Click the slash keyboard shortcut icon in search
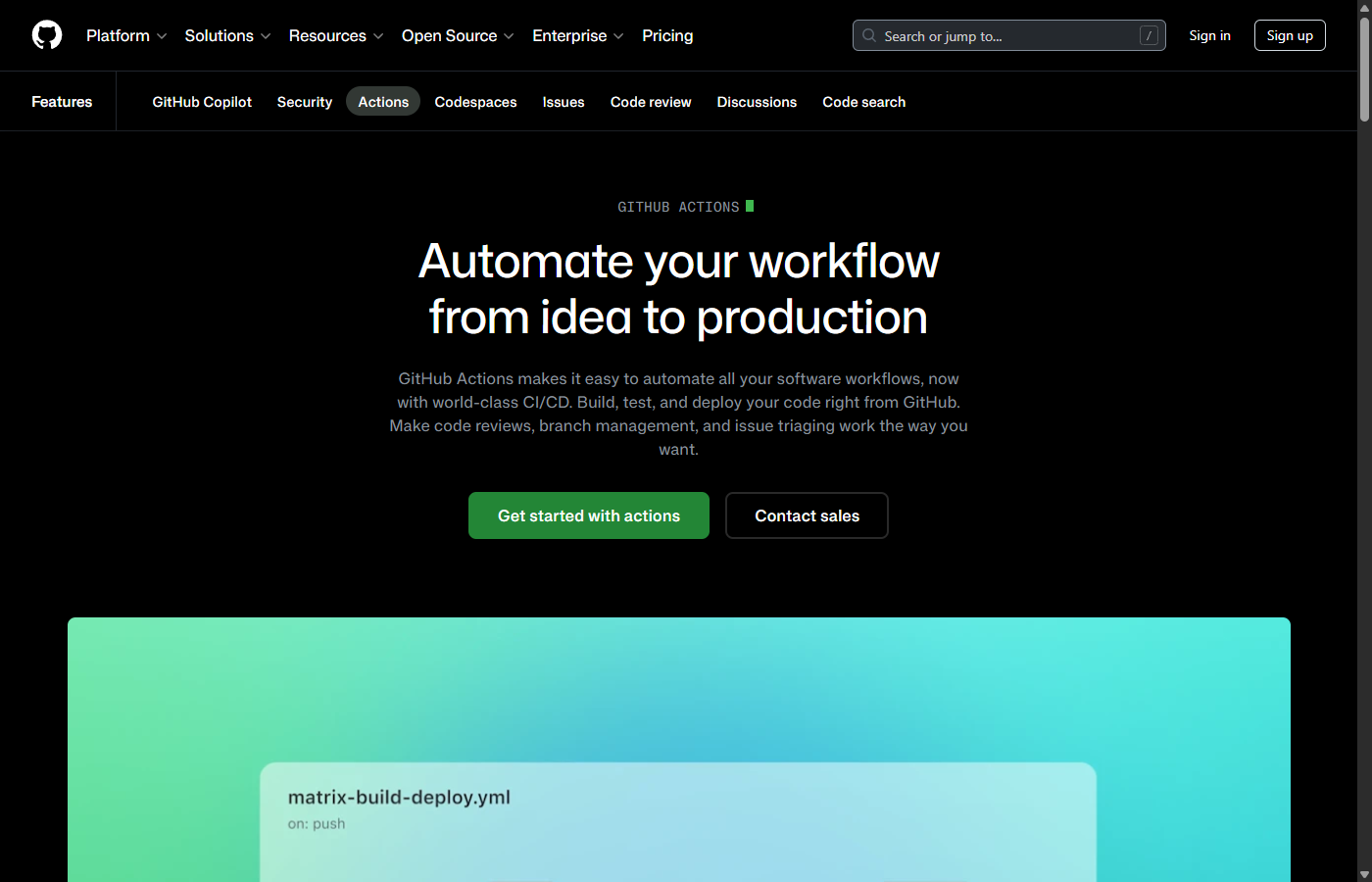This screenshot has height=882, width=1372. coord(1149,35)
